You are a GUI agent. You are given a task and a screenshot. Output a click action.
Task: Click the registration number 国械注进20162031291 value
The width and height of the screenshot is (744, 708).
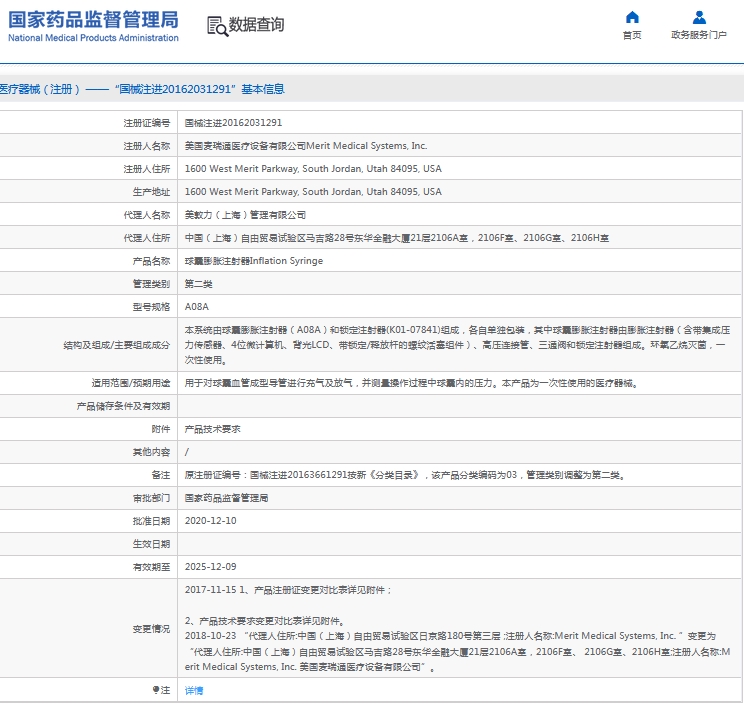(x=227, y=123)
